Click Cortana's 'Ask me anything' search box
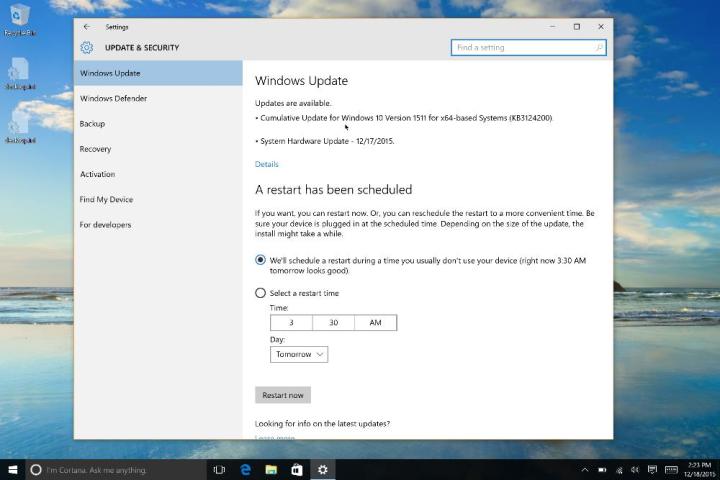720x480 pixels. click(x=116, y=469)
